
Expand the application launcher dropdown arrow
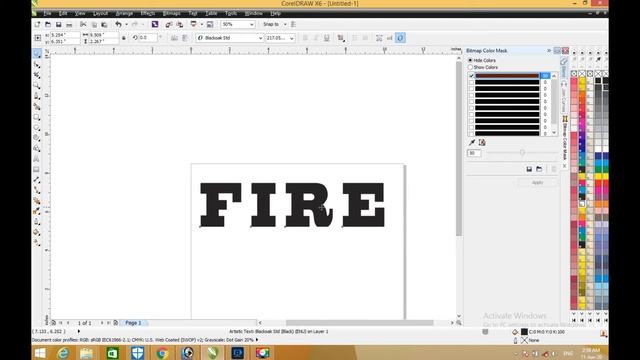tap(201, 24)
